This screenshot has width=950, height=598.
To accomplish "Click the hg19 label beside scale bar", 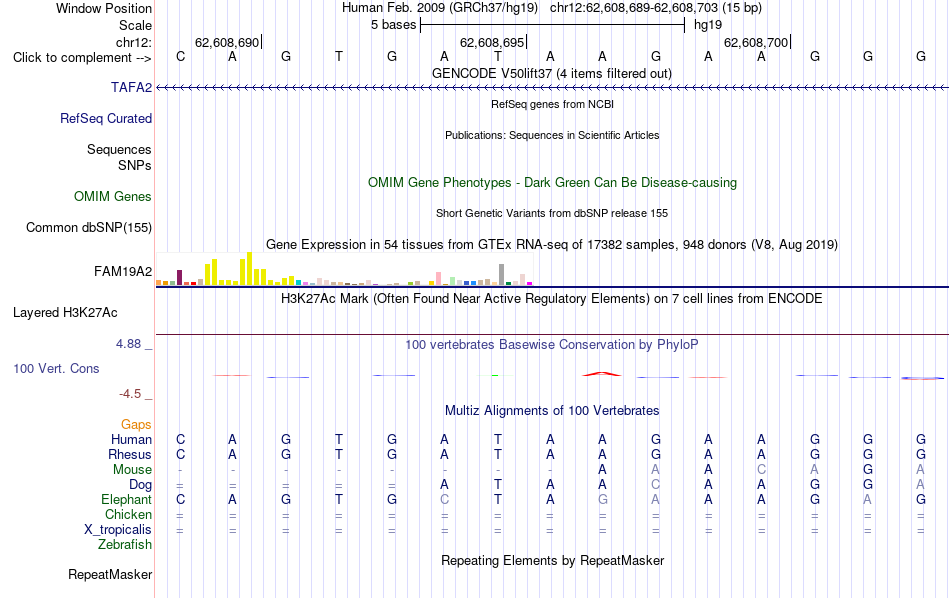I will click(x=708, y=25).
